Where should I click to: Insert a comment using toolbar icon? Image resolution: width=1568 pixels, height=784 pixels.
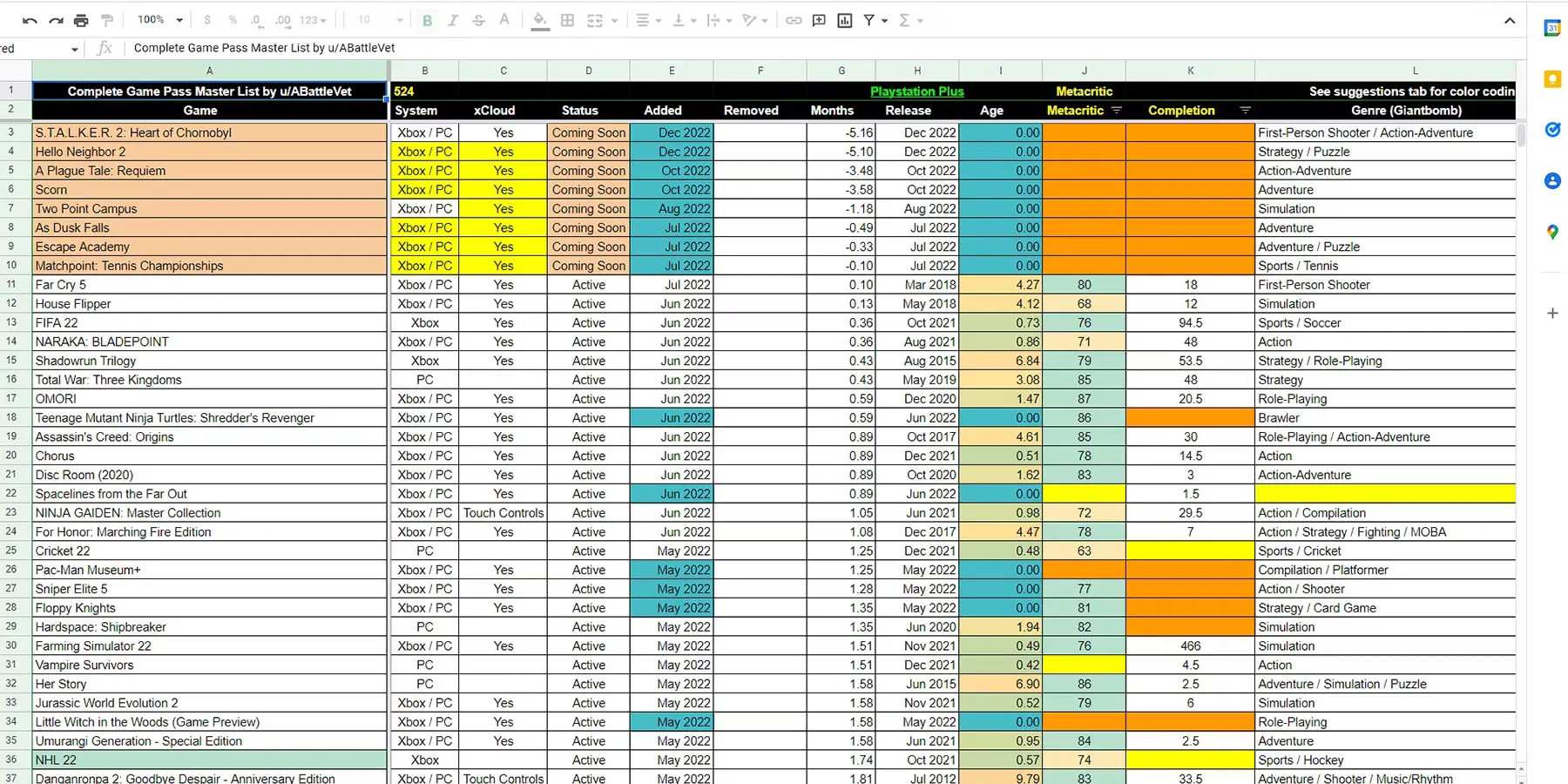tap(819, 20)
